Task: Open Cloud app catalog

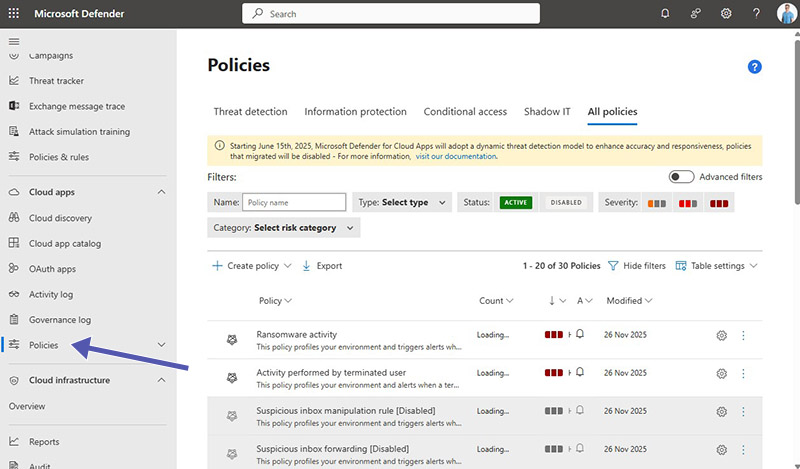Action: (x=65, y=243)
